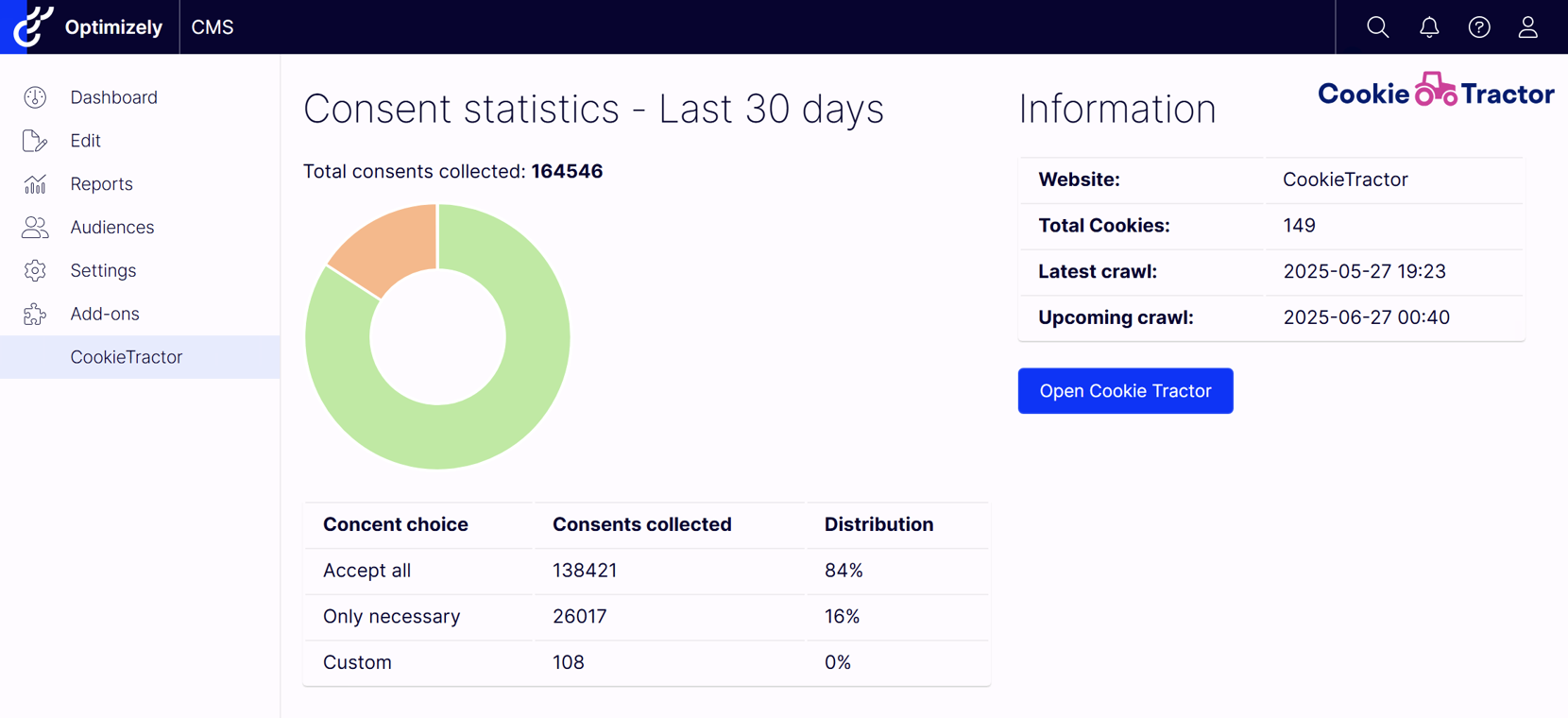1568x718 pixels.
Task: Select CookieTractor sidebar item
Action: pyautogui.click(x=126, y=357)
